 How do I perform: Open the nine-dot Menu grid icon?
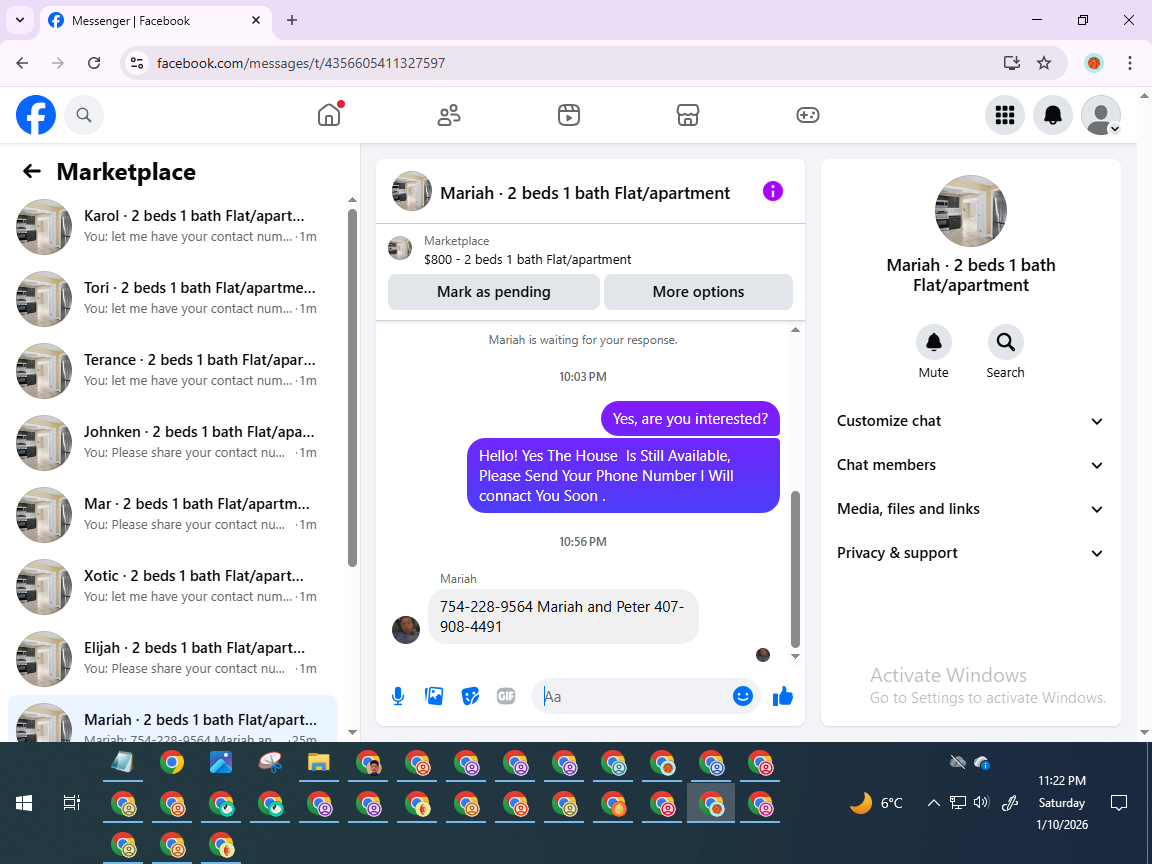click(x=1004, y=115)
